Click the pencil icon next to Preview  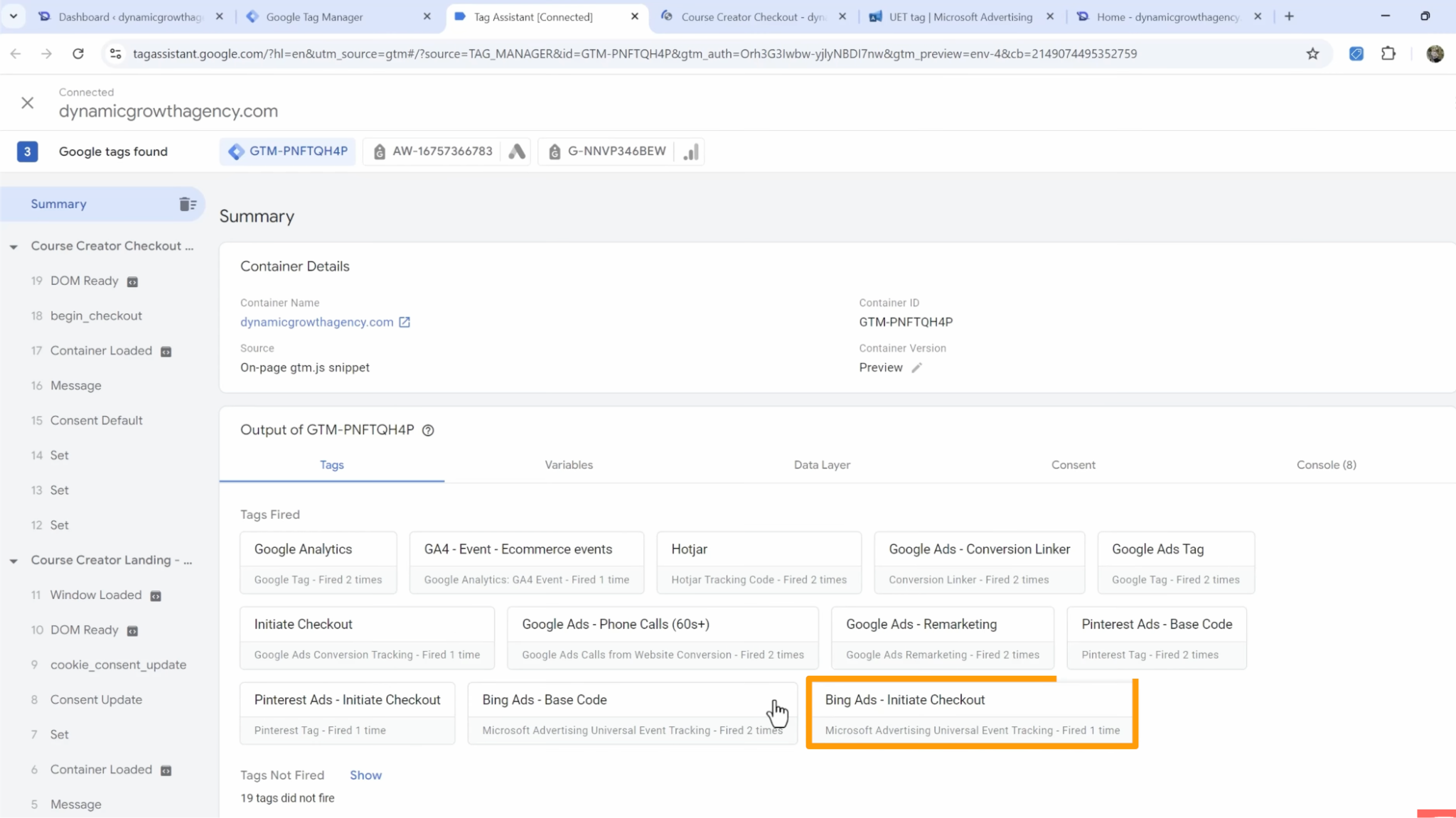click(917, 367)
